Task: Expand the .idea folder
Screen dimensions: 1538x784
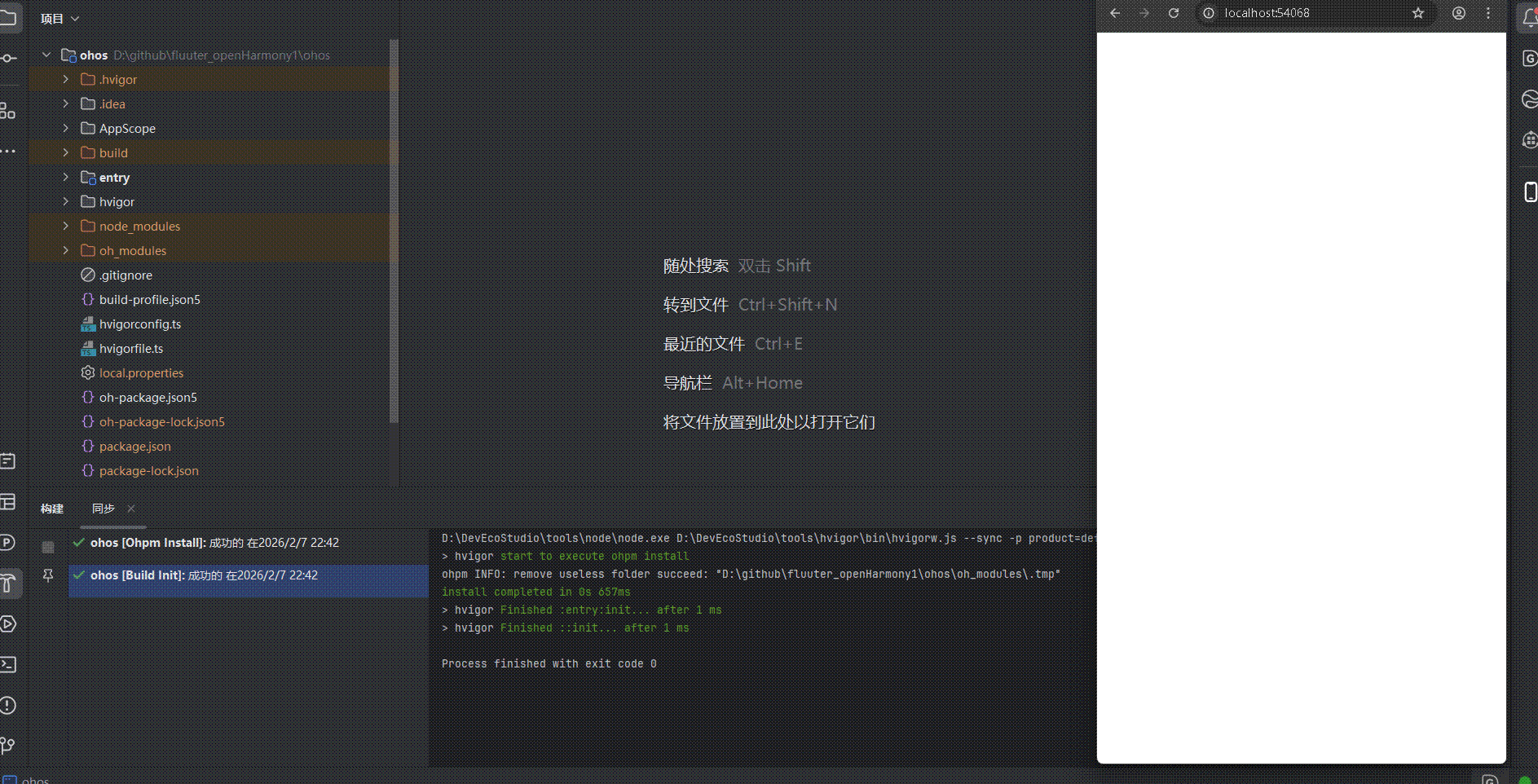Action: pos(66,104)
